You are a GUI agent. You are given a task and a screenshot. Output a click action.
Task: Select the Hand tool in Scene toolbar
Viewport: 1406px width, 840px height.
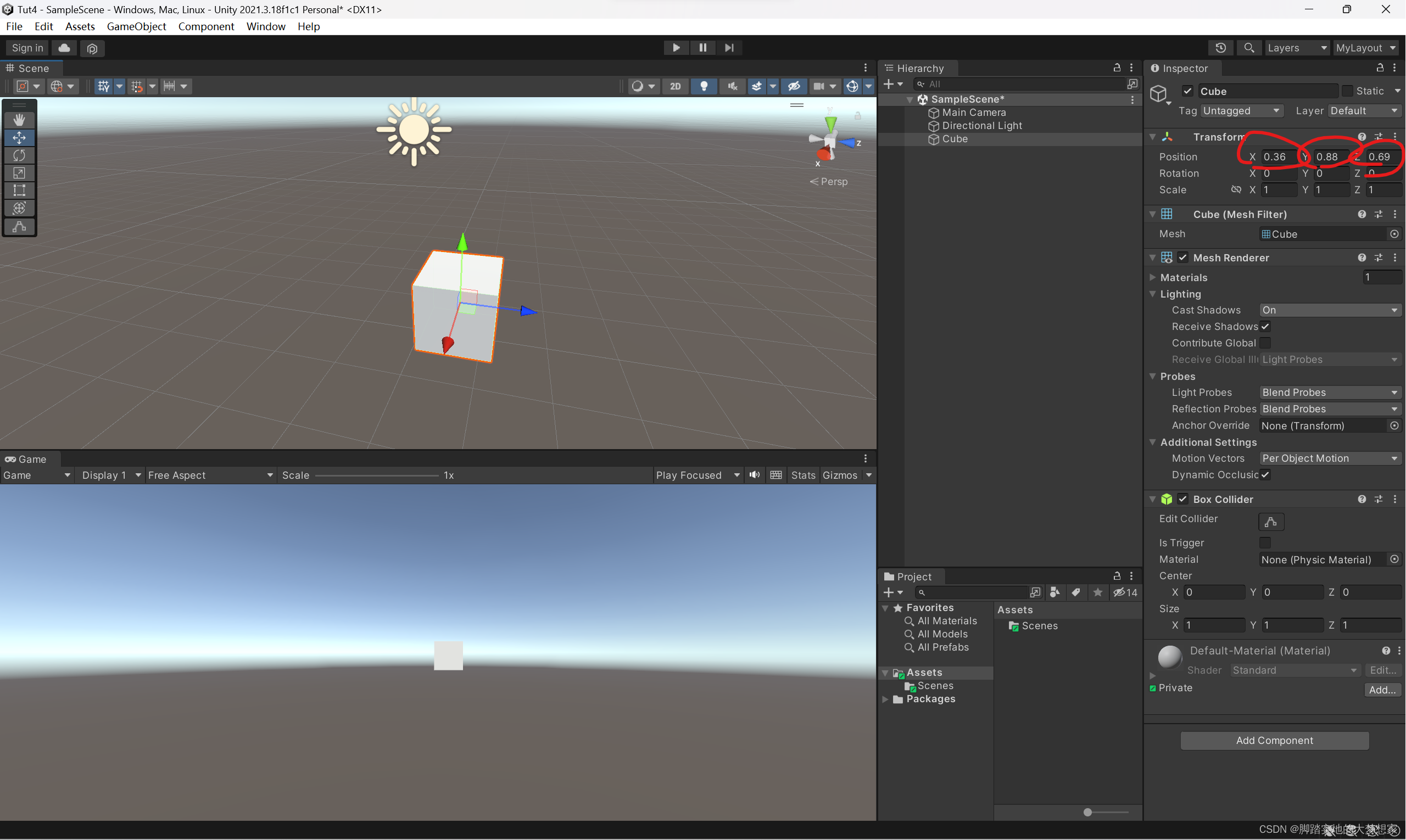[x=19, y=120]
